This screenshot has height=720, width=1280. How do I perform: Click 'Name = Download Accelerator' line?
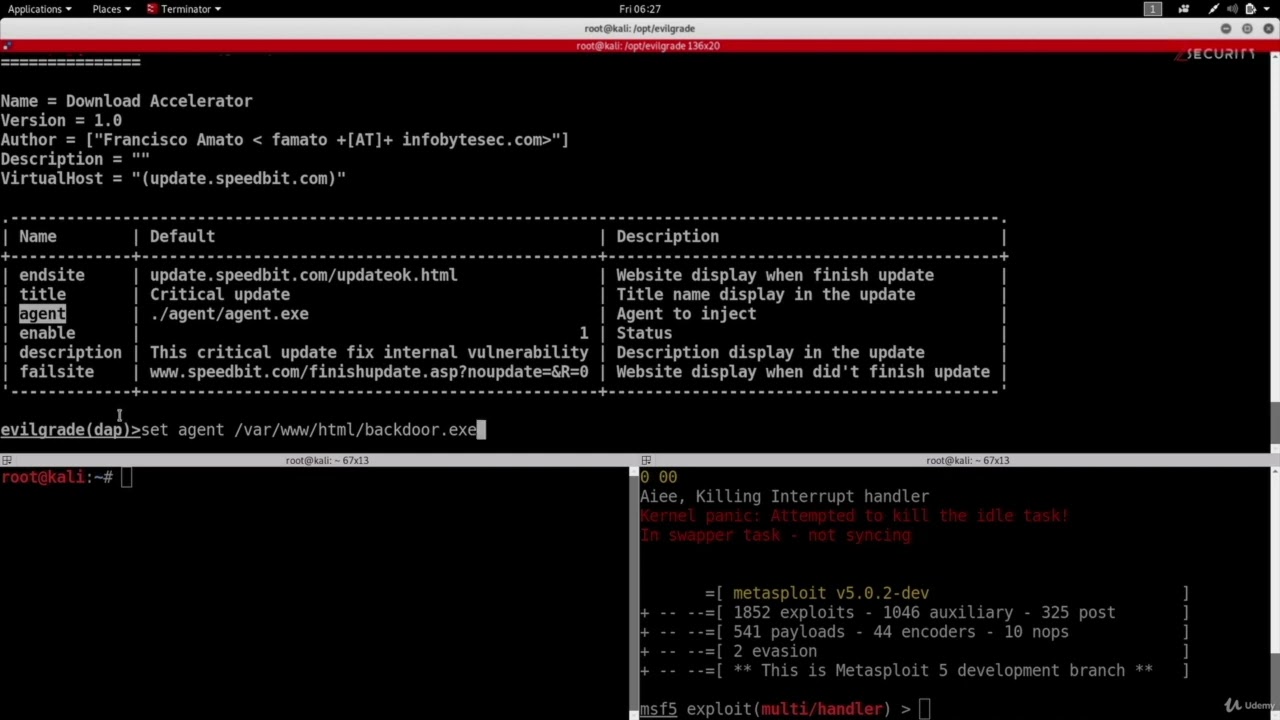[x=126, y=101]
